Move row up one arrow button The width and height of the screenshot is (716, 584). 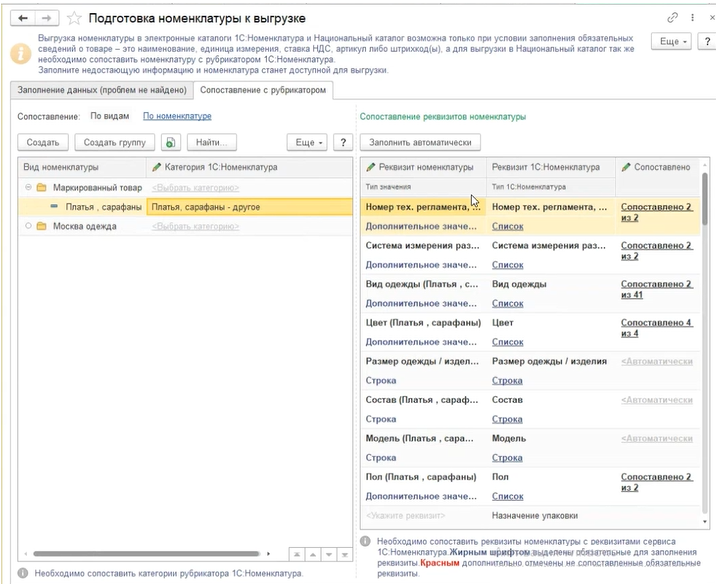313,555
